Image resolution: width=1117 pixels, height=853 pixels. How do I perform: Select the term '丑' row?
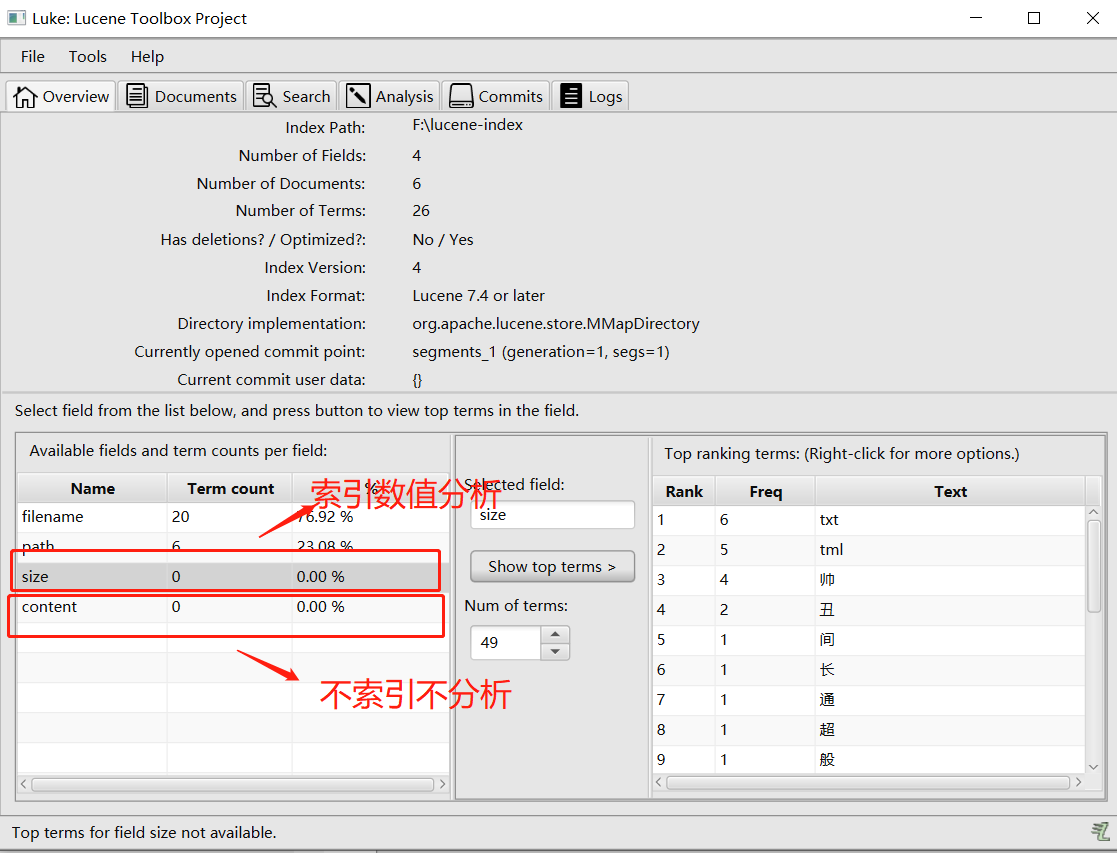(869, 610)
